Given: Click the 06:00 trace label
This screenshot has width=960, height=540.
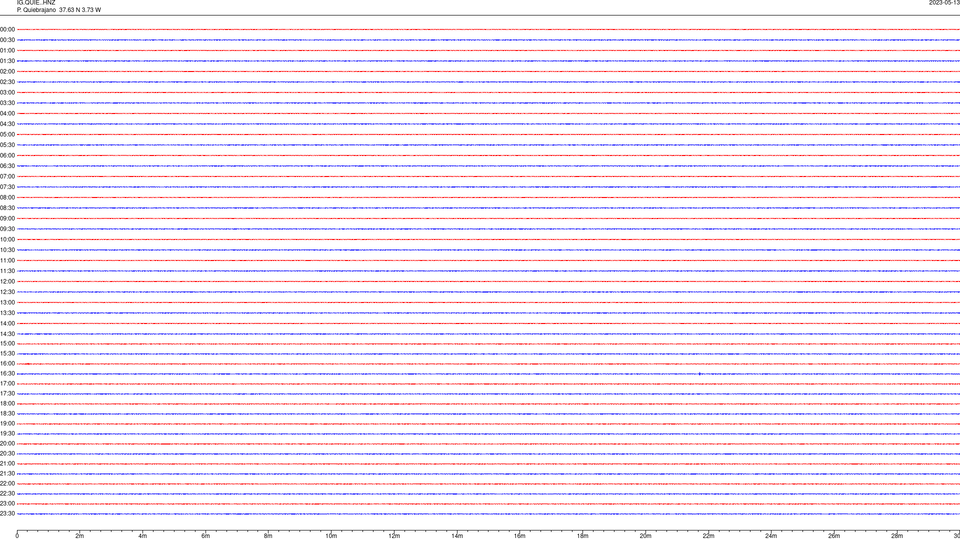Looking at the screenshot, I should tap(7, 156).
